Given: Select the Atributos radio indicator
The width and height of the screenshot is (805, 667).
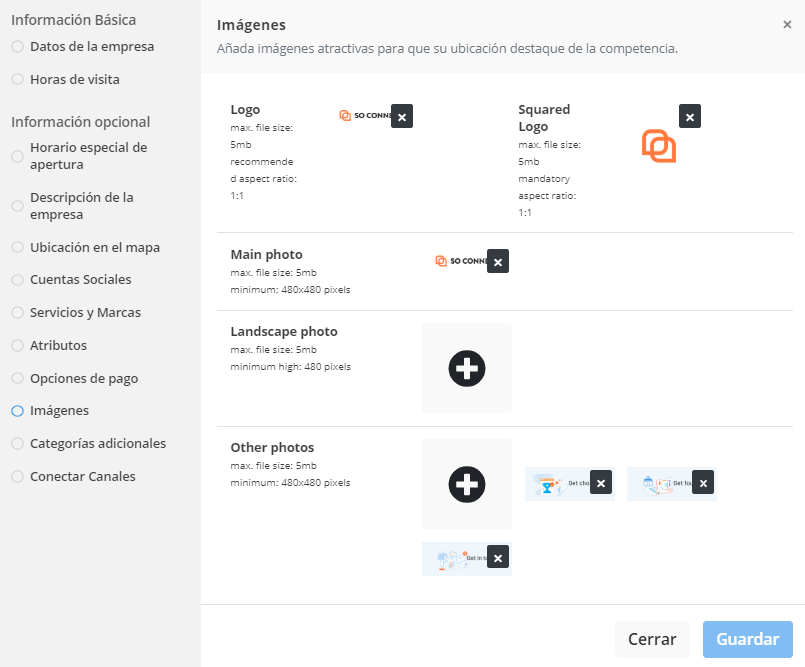Looking at the screenshot, I should 17,346.
